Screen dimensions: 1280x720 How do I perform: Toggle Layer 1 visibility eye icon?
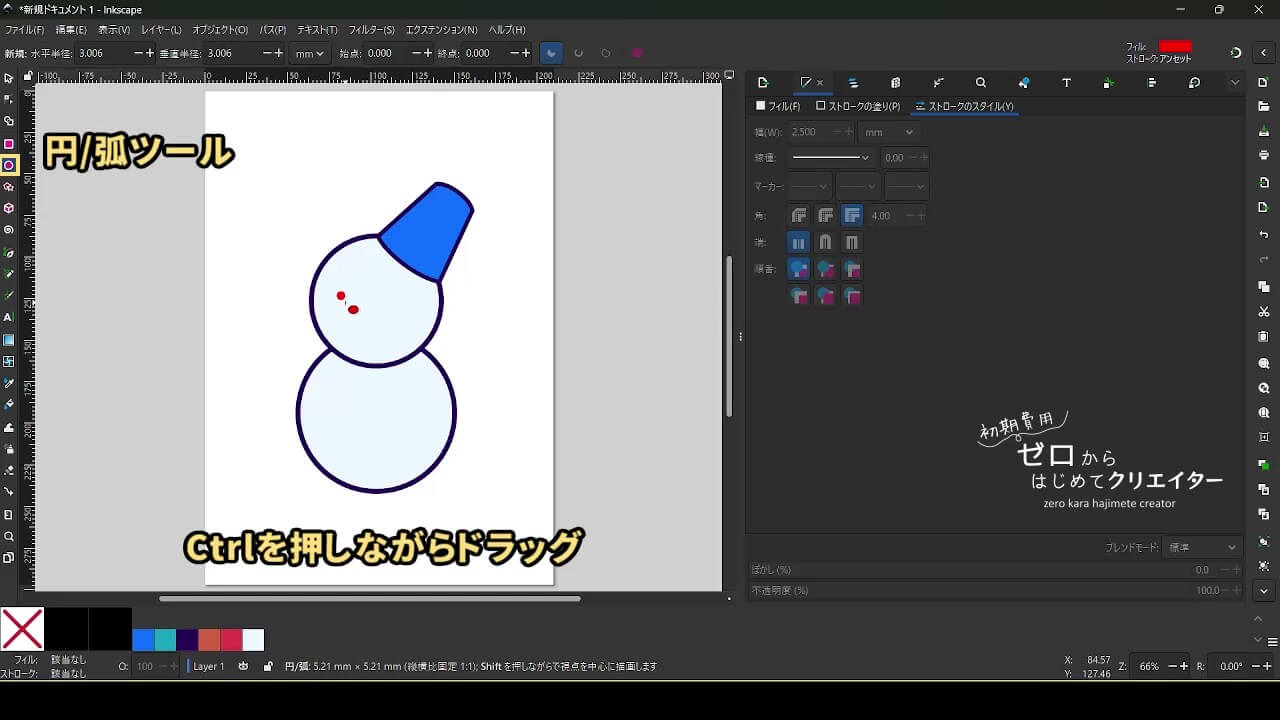(243, 666)
